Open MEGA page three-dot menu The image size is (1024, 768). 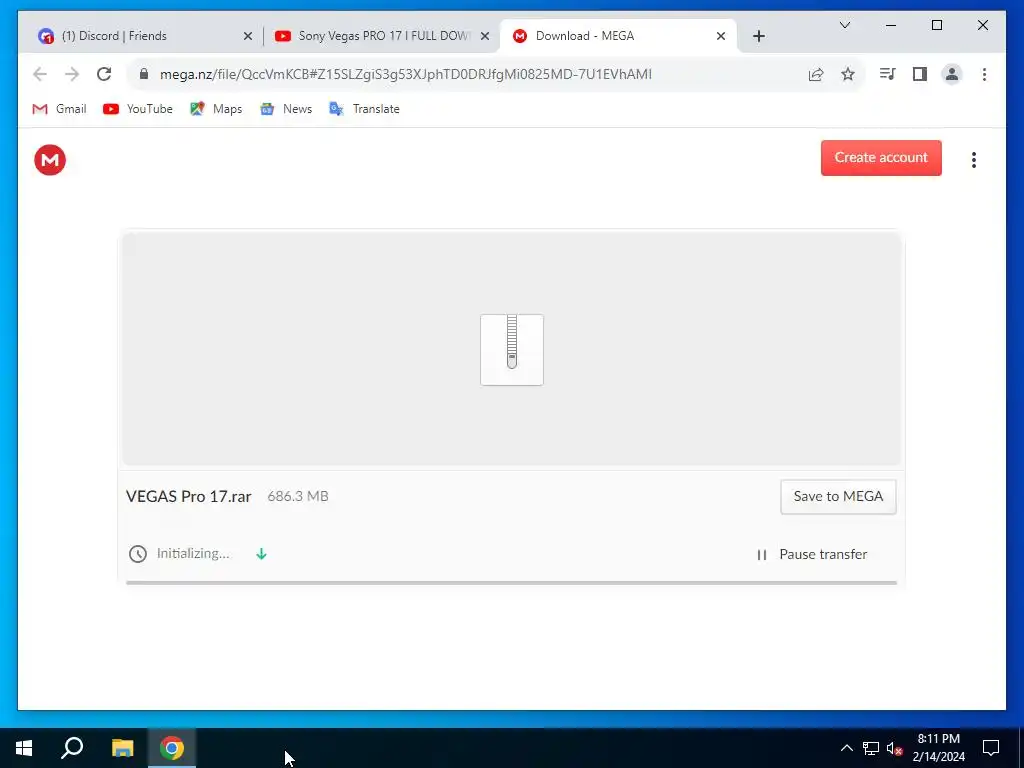[973, 160]
